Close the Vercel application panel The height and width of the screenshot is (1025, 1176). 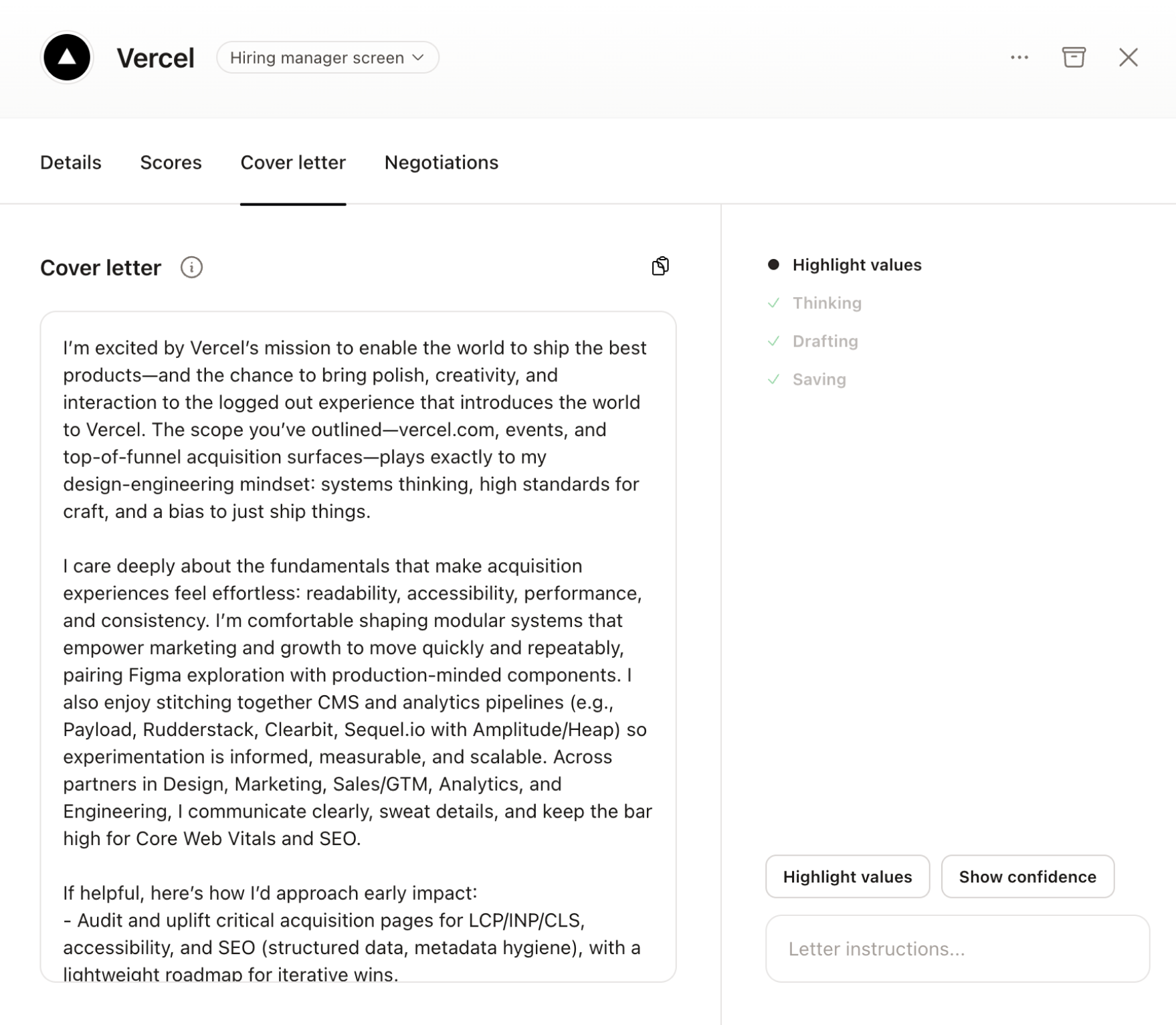1128,58
